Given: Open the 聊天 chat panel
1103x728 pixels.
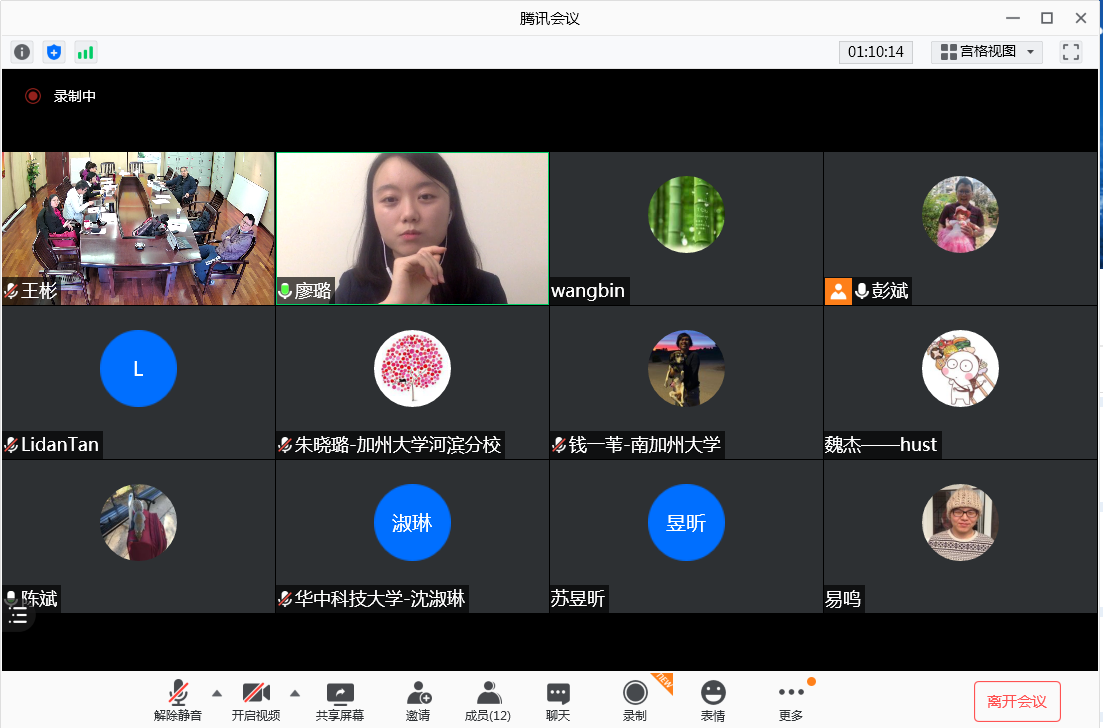Looking at the screenshot, I should (558, 700).
